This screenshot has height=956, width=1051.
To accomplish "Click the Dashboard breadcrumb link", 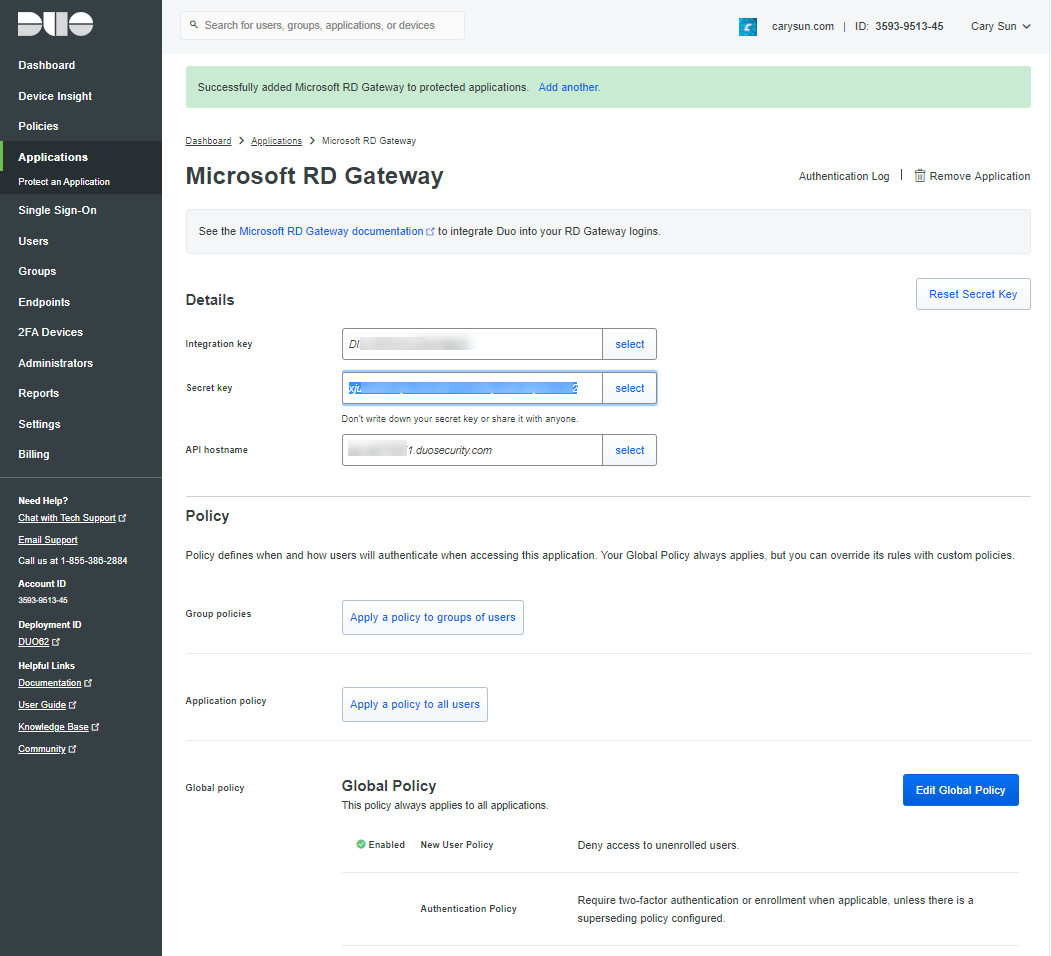I will [208, 141].
